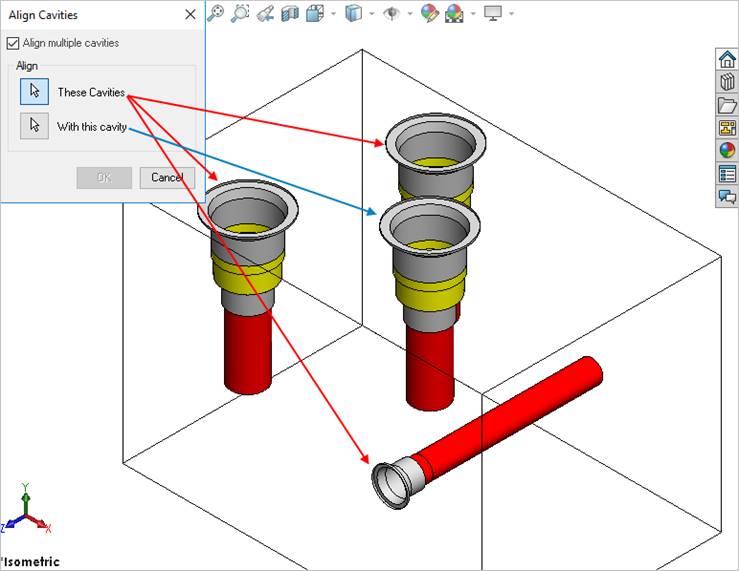
Task: Open Custom Properties task pane icon
Action: [x=727, y=174]
